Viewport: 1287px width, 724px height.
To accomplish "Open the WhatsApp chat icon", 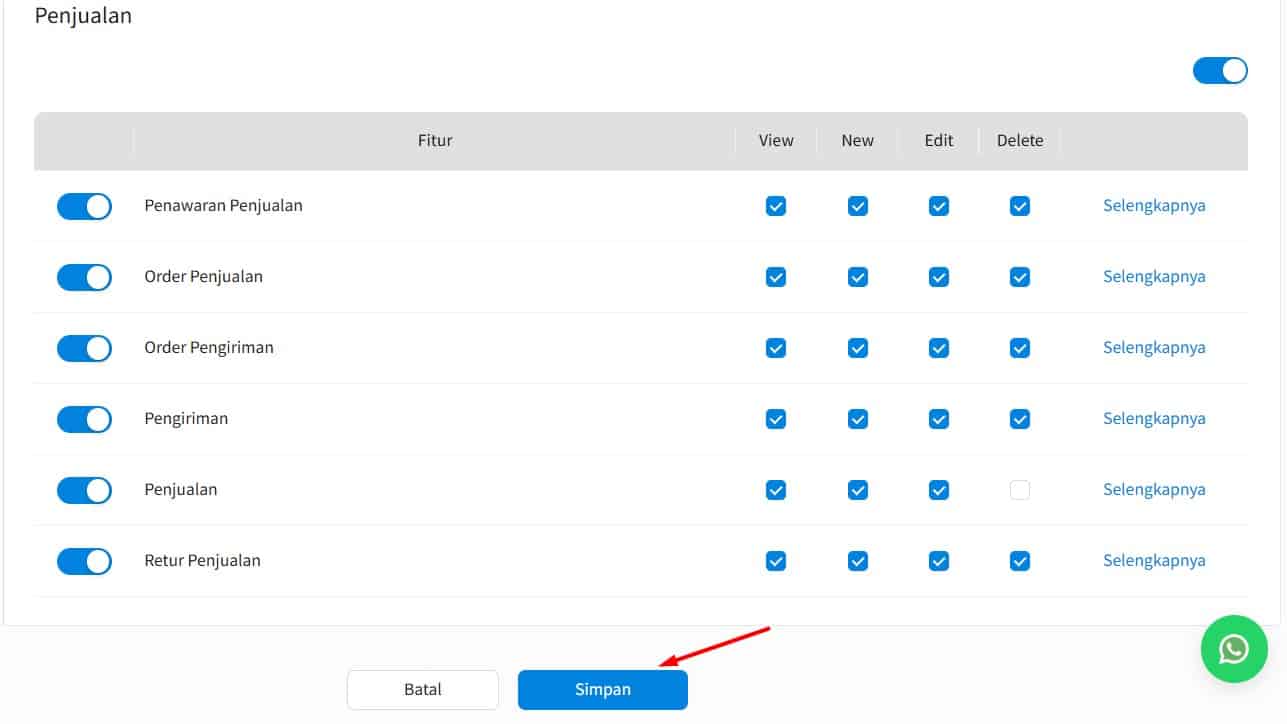I will pos(1234,649).
